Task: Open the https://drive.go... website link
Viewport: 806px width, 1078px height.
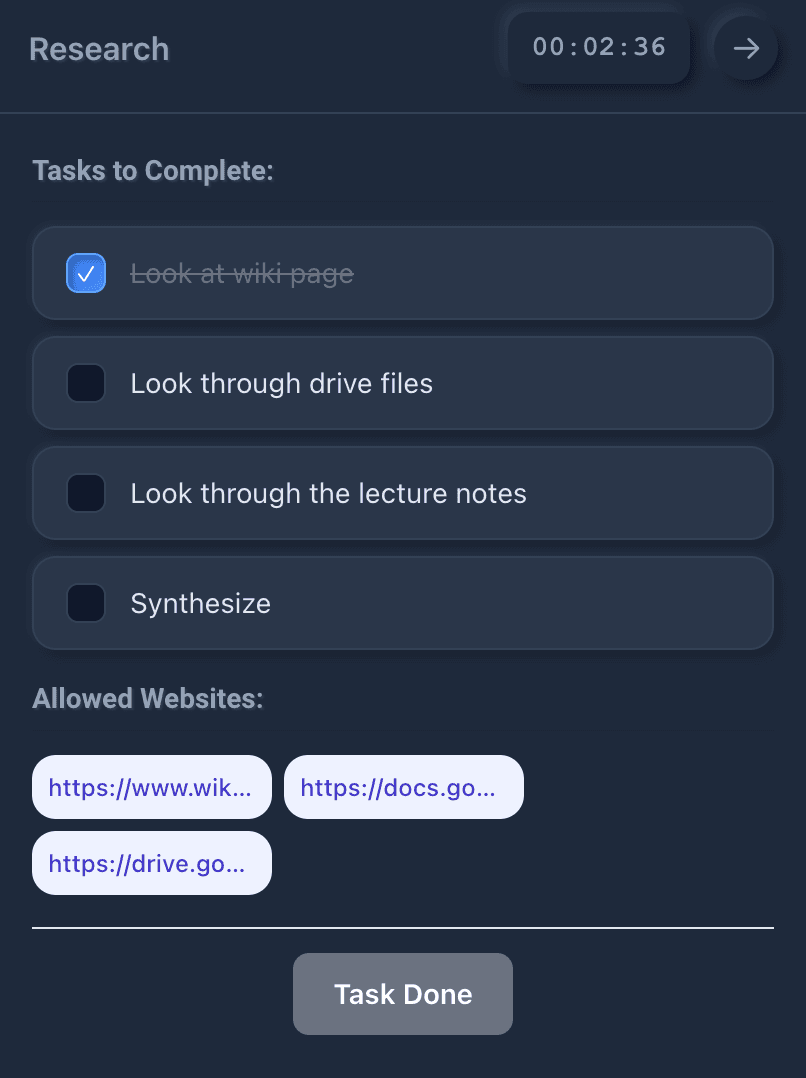Action: pos(151,863)
